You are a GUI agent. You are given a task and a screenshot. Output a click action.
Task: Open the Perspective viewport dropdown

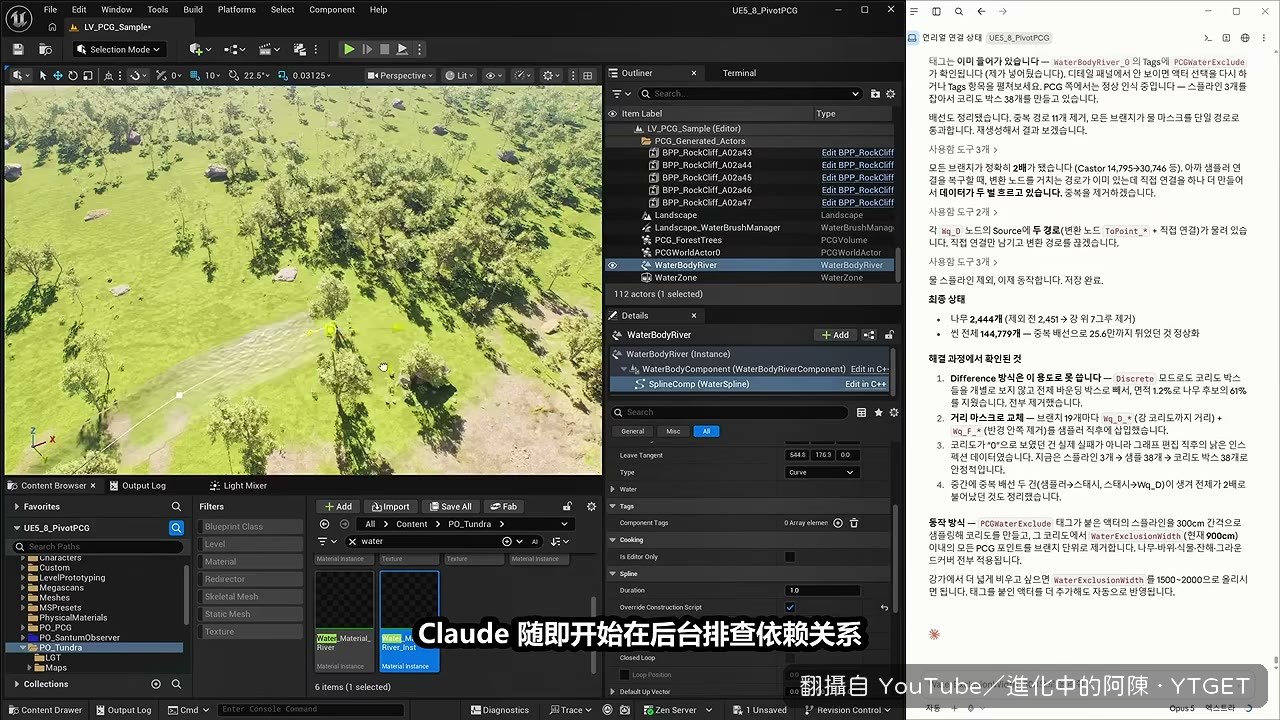tap(400, 75)
